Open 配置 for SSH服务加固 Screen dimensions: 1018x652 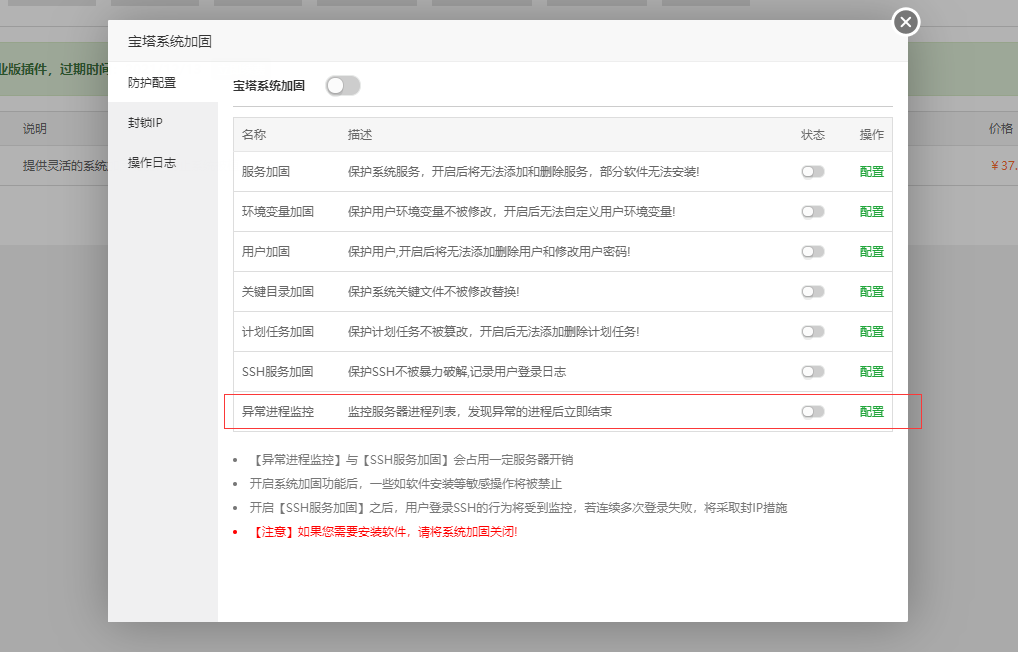click(871, 372)
